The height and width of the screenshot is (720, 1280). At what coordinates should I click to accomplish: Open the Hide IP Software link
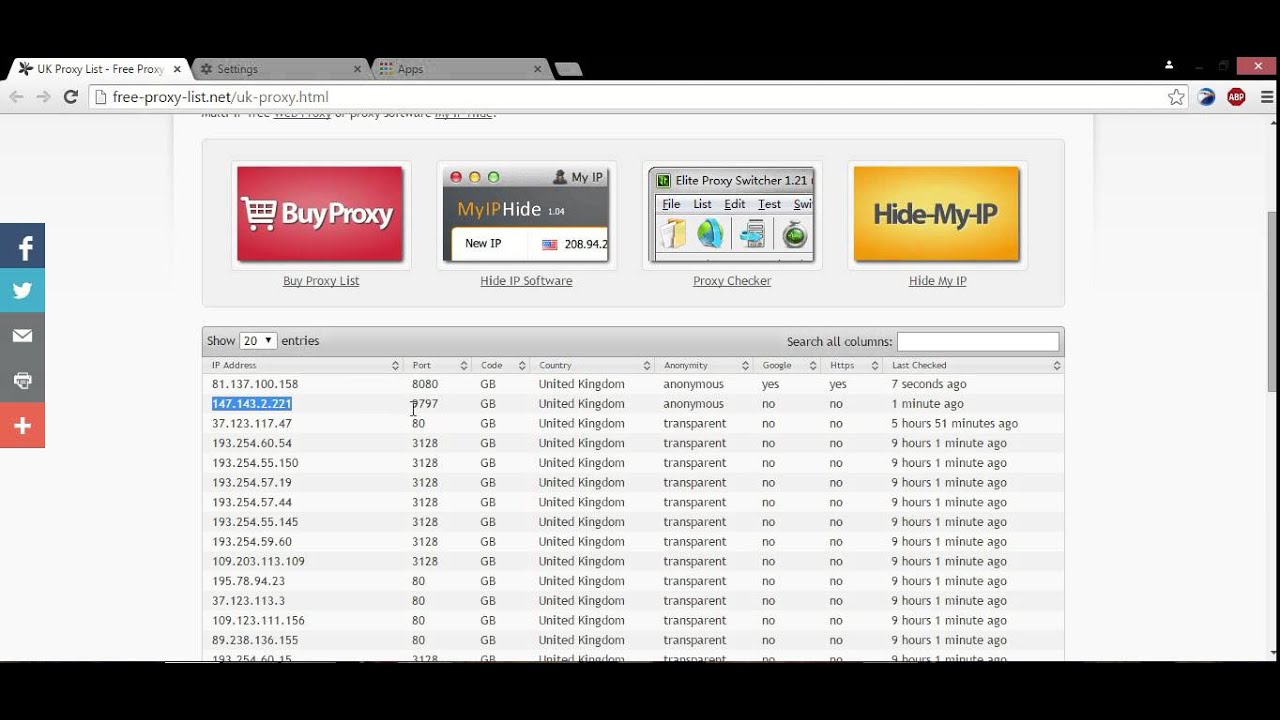click(x=526, y=281)
